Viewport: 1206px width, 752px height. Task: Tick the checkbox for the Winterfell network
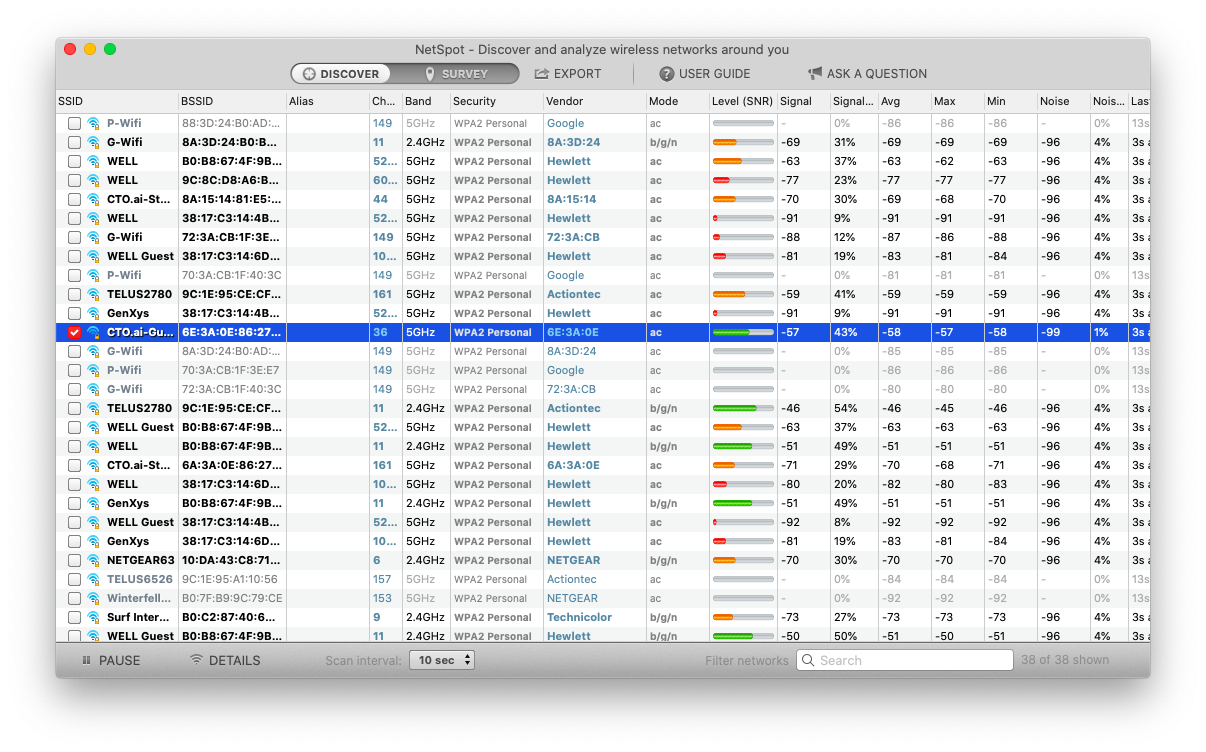(x=74, y=598)
